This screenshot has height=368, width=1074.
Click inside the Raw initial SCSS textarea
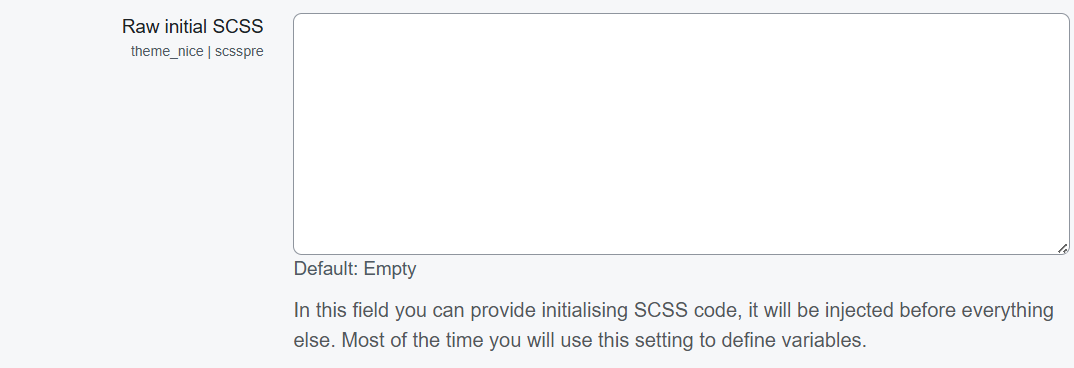(681, 134)
